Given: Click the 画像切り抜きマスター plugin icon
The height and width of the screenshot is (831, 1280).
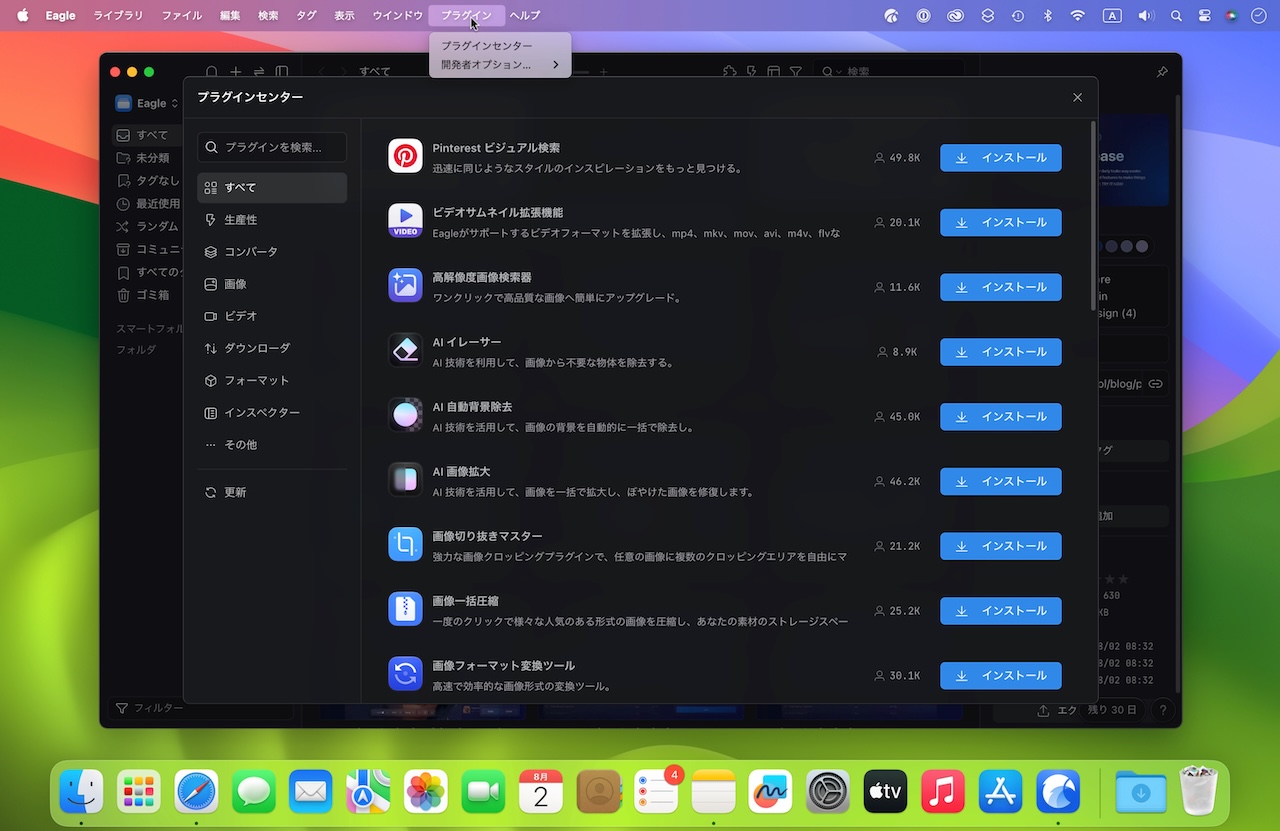Looking at the screenshot, I should point(405,545).
